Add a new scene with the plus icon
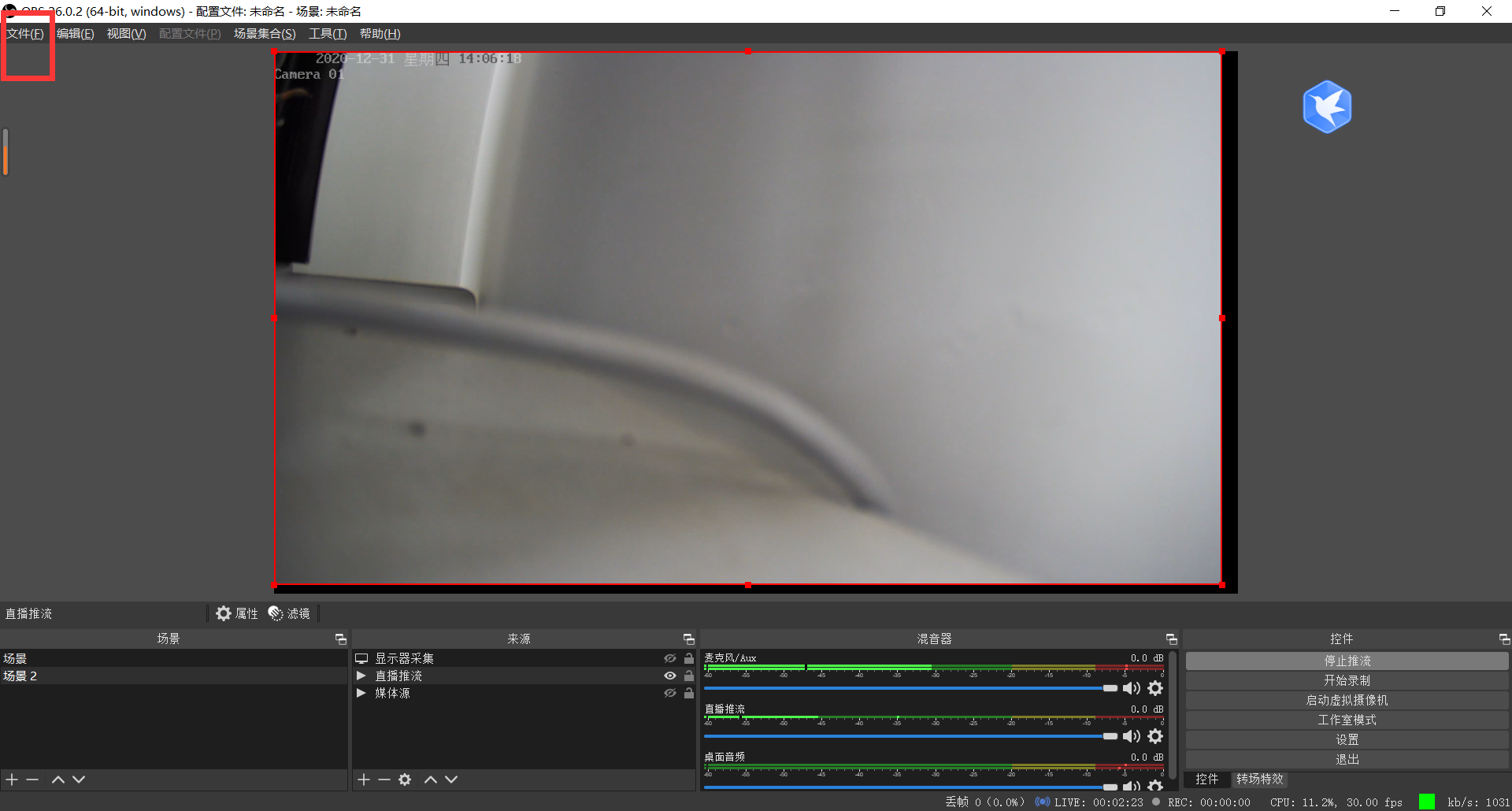Image resolution: width=1512 pixels, height=811 pixels. pos(12,780)
